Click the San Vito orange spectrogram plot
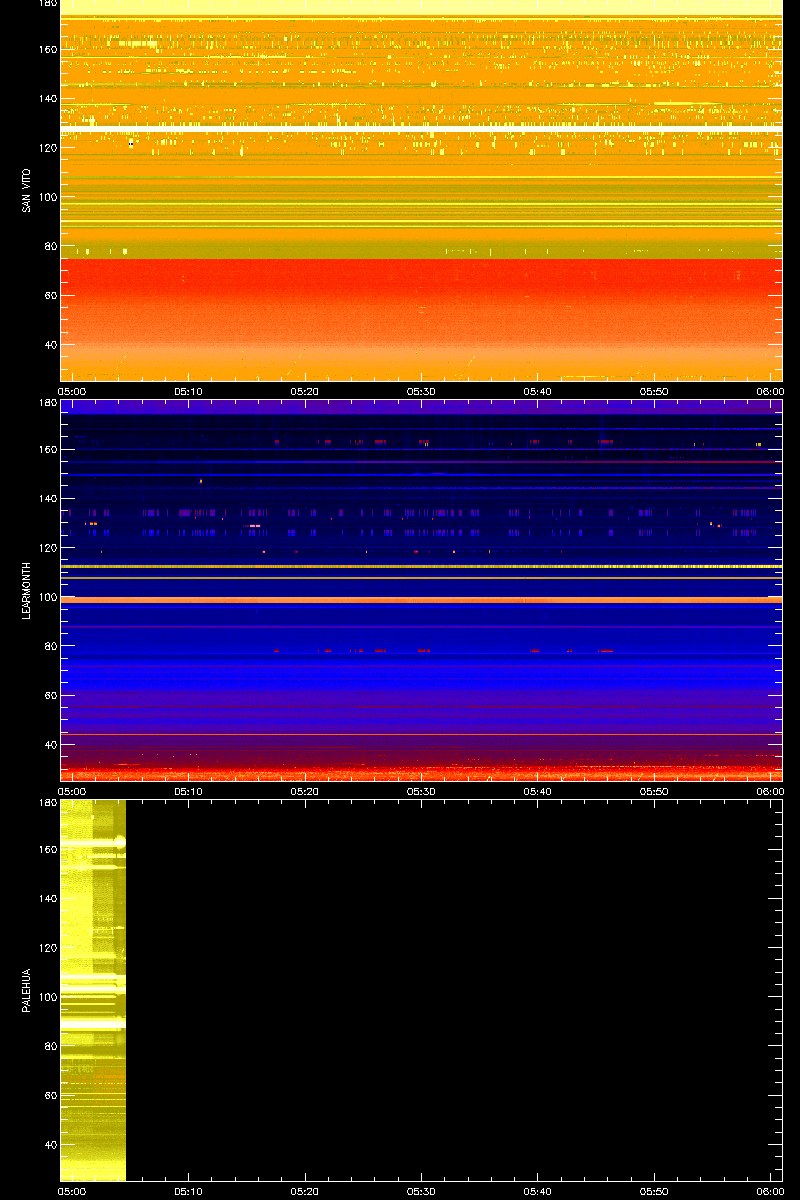This screenshot has width=800, height=1200. (421, 190)
